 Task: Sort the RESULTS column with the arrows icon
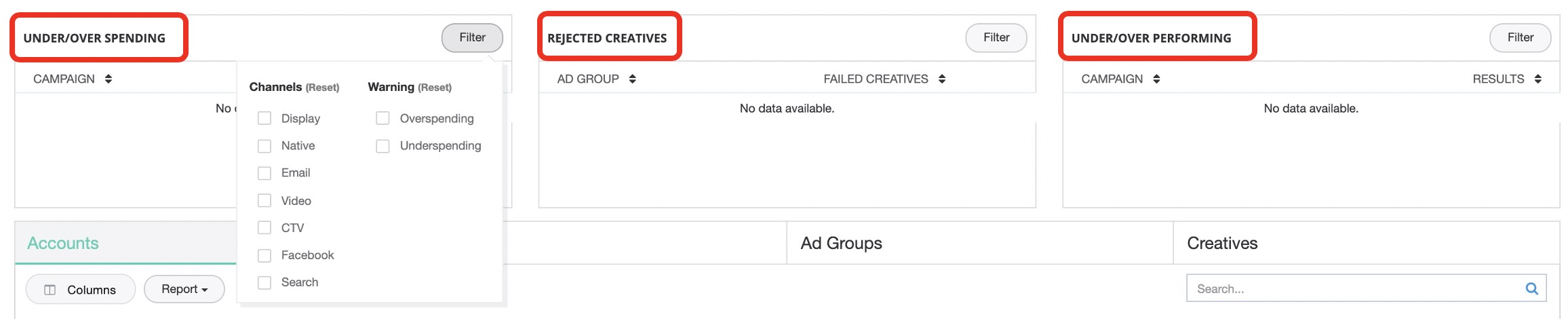coord(1538,79)
